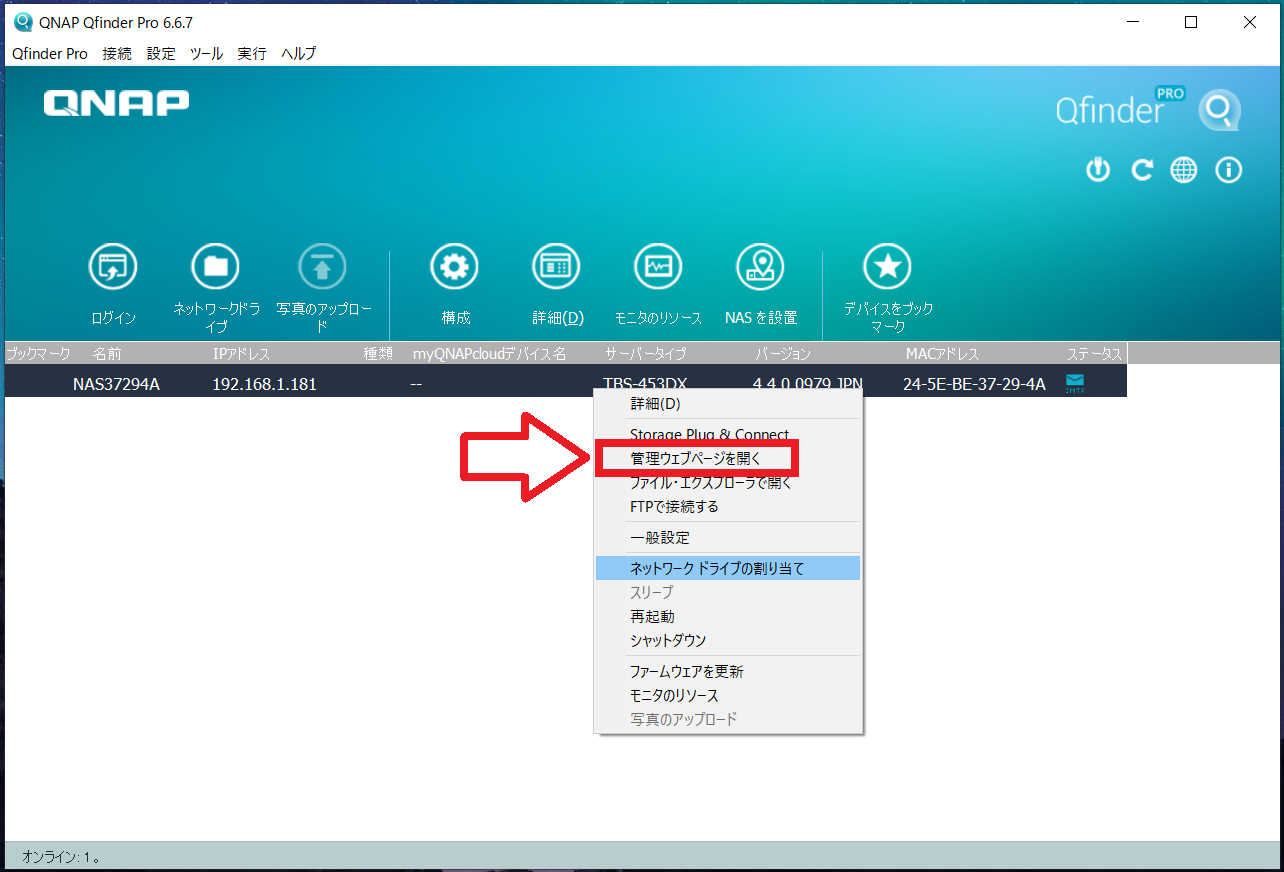Click the Qfinder app icon in title bar
The image size is (1284, 872).
[23, 22]
